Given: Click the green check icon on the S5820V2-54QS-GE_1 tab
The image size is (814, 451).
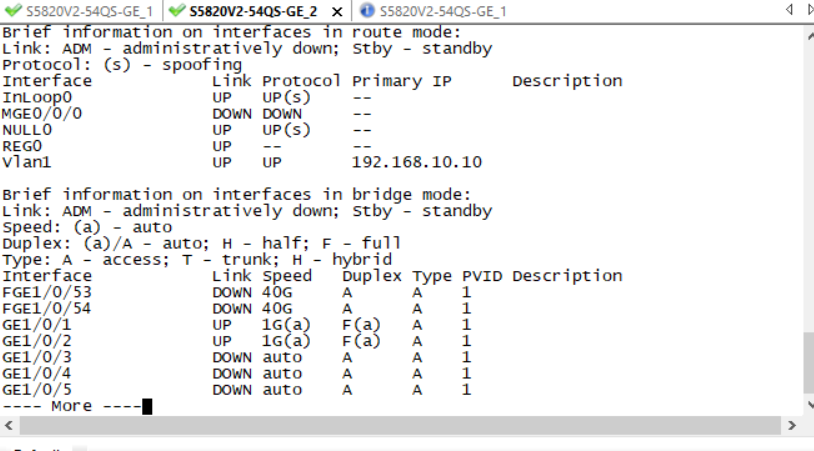Looking at the screenshot, I should pos(13,11).
